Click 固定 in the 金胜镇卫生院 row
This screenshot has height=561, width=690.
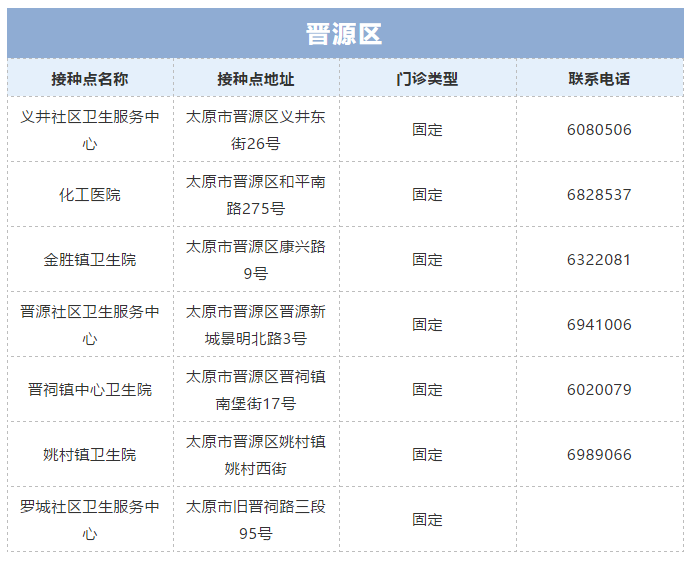[x=427, y=260]
